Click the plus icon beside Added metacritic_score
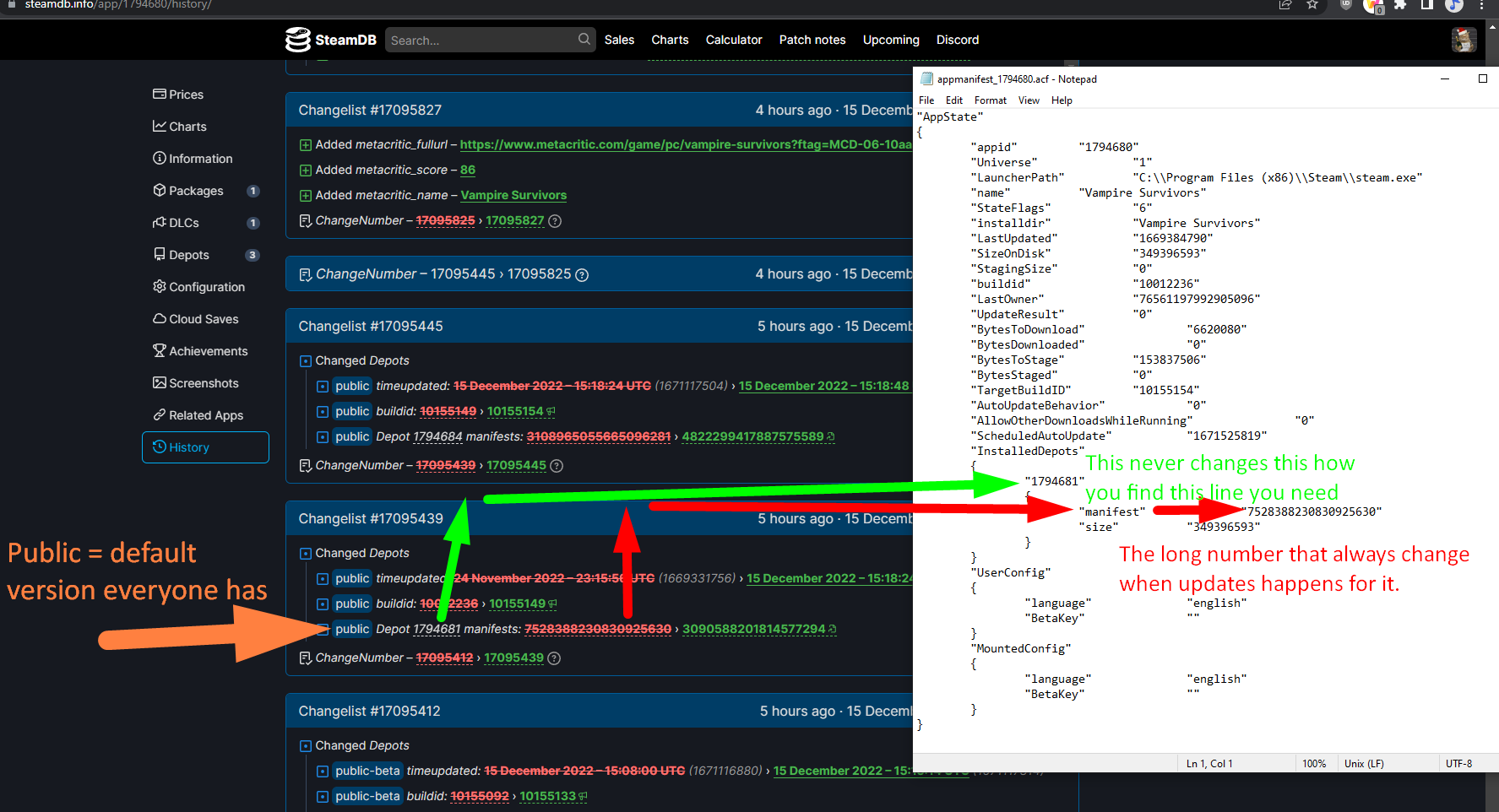 point(306,171)
